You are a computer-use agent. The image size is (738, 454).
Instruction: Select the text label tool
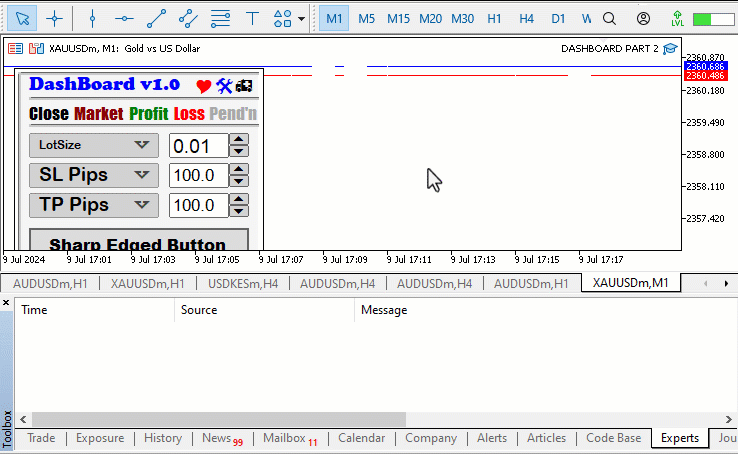(x=252, y=19)
